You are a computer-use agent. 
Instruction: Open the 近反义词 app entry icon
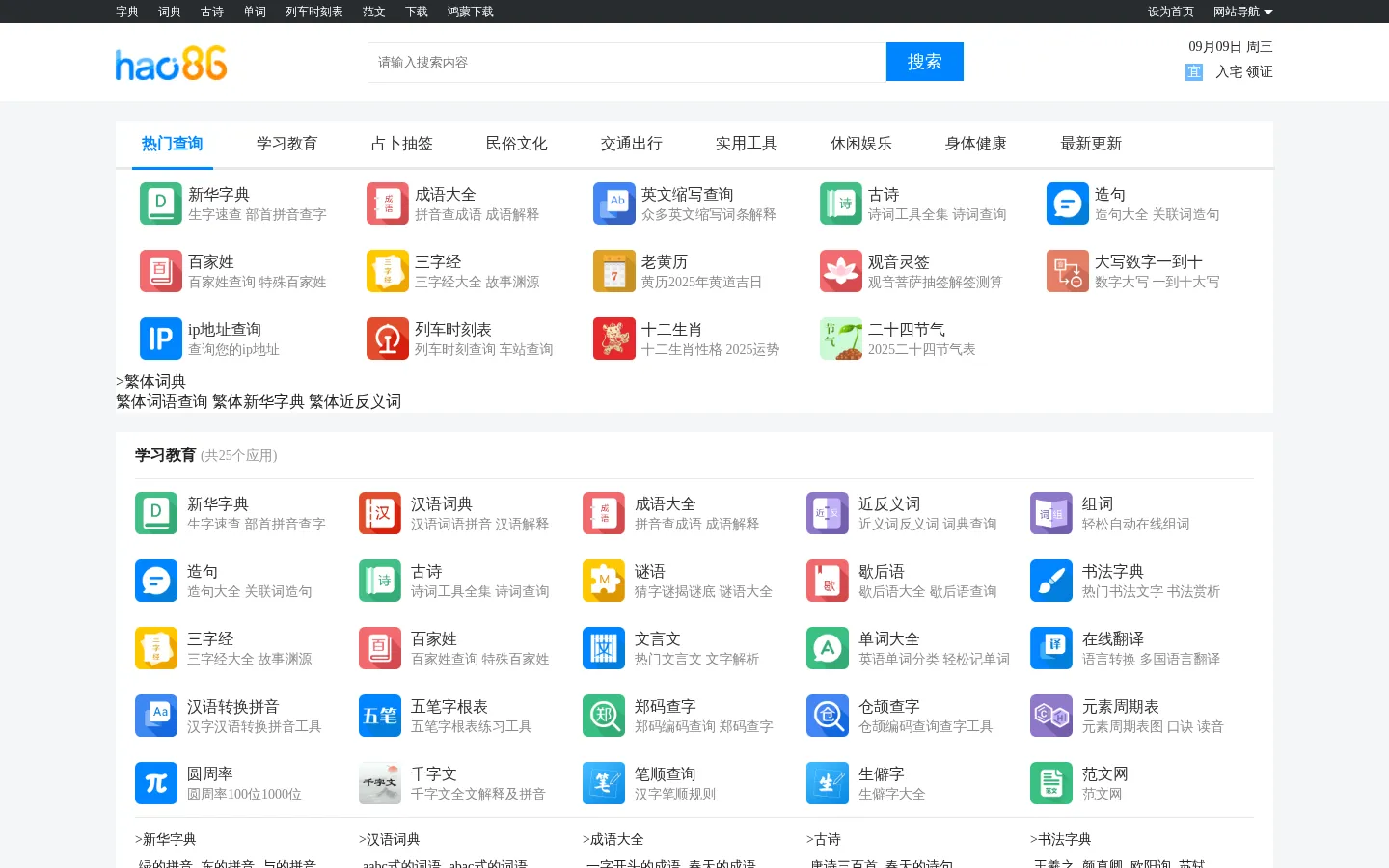828,513
